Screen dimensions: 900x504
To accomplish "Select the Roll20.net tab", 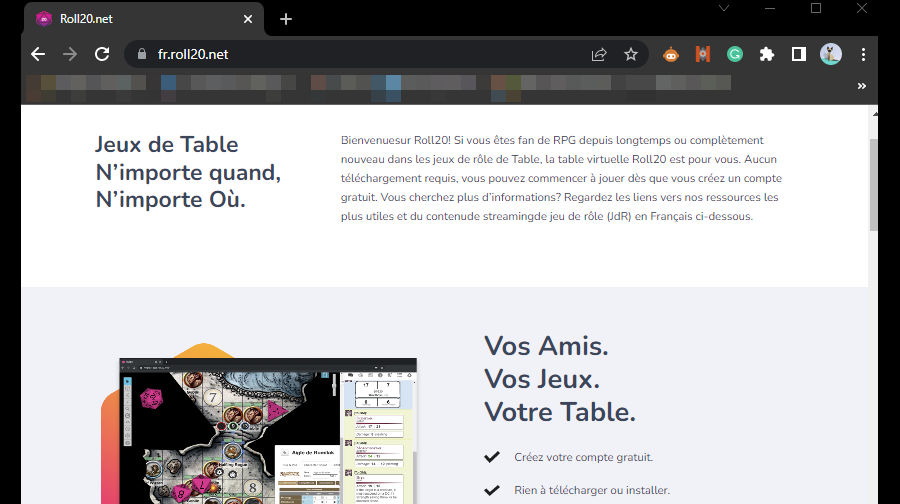I will click(x=143, y=19).
